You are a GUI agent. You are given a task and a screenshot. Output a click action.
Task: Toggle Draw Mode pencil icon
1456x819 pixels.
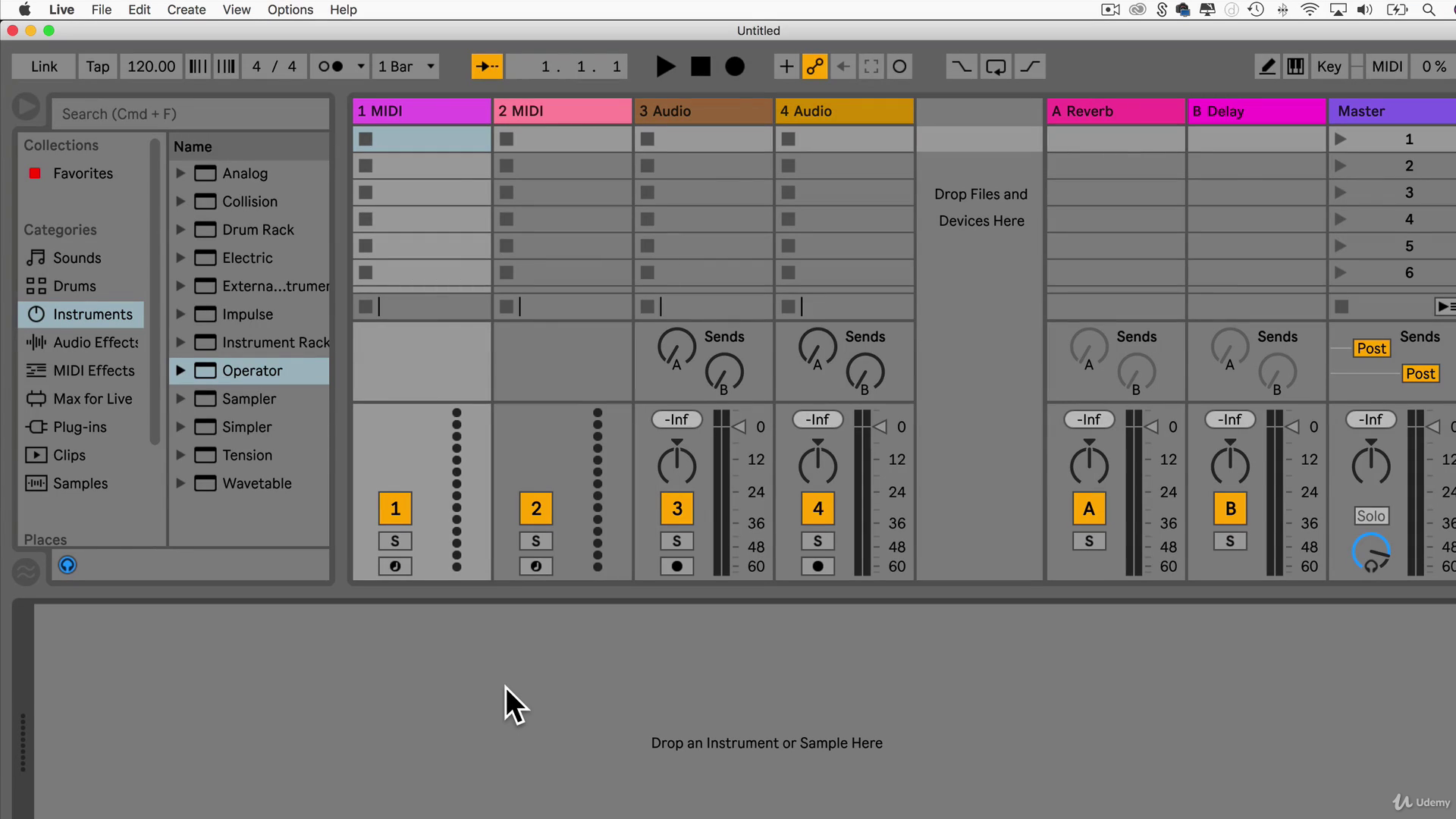tap(1267, 67)
